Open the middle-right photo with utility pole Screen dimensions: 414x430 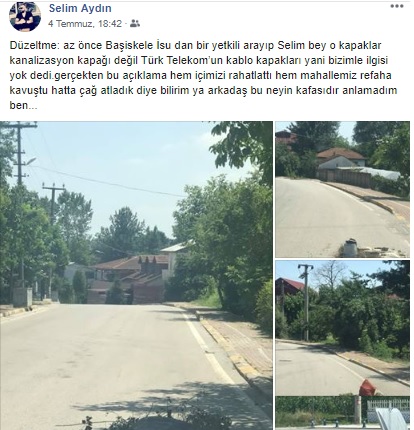(343, 328)
